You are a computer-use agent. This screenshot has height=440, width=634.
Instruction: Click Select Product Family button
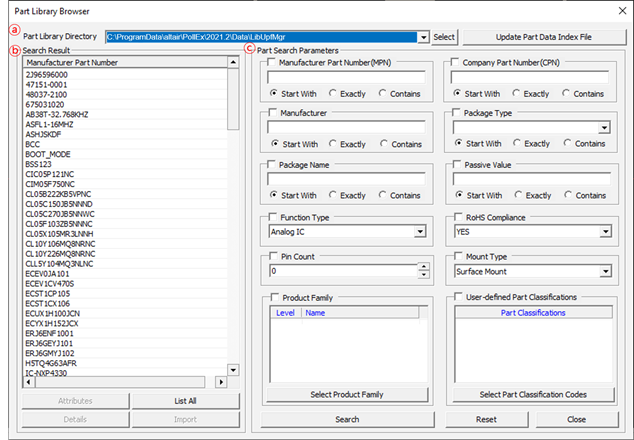(x=347, y=395)
